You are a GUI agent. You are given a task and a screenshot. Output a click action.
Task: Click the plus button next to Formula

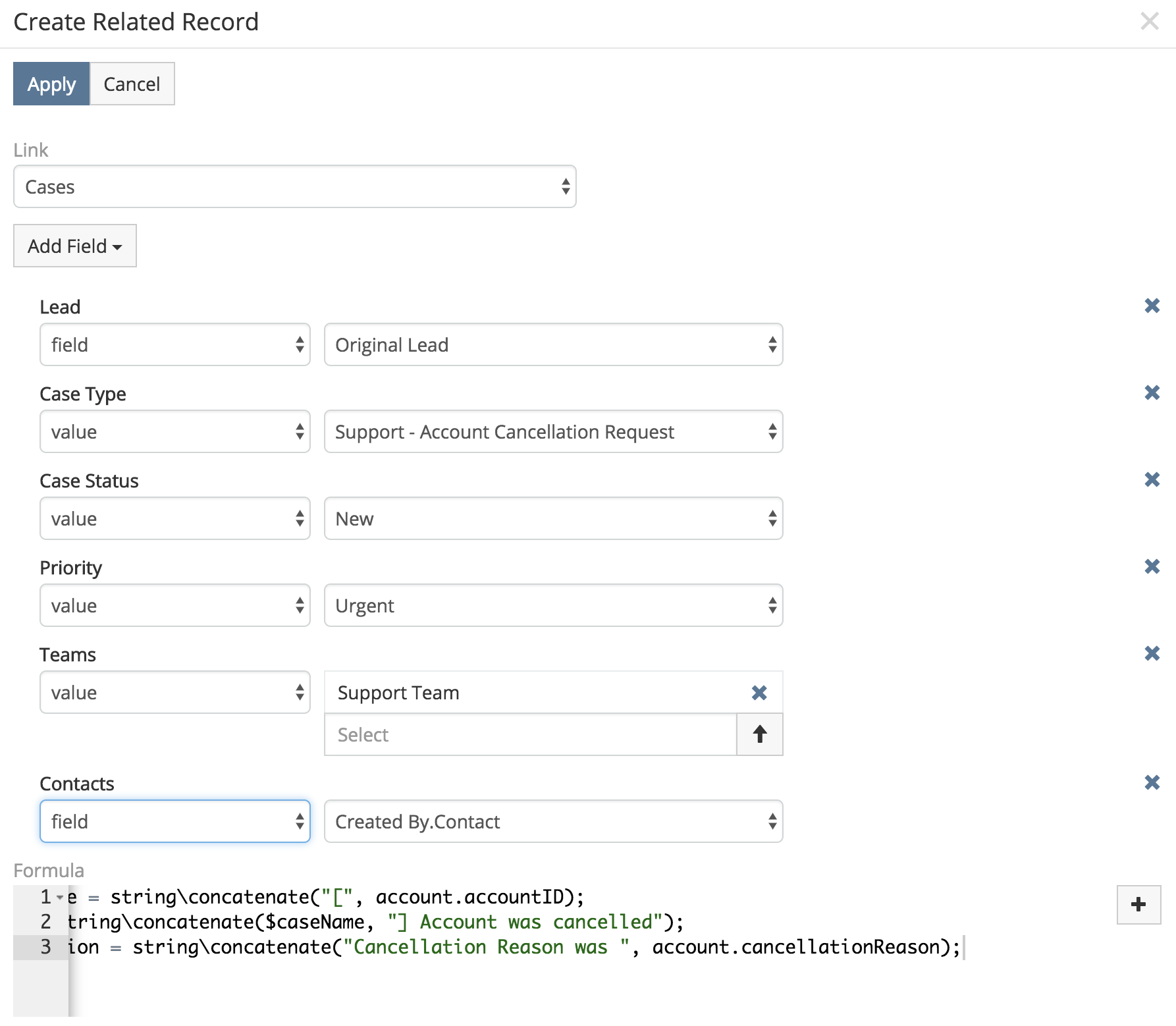point(1138,905)
